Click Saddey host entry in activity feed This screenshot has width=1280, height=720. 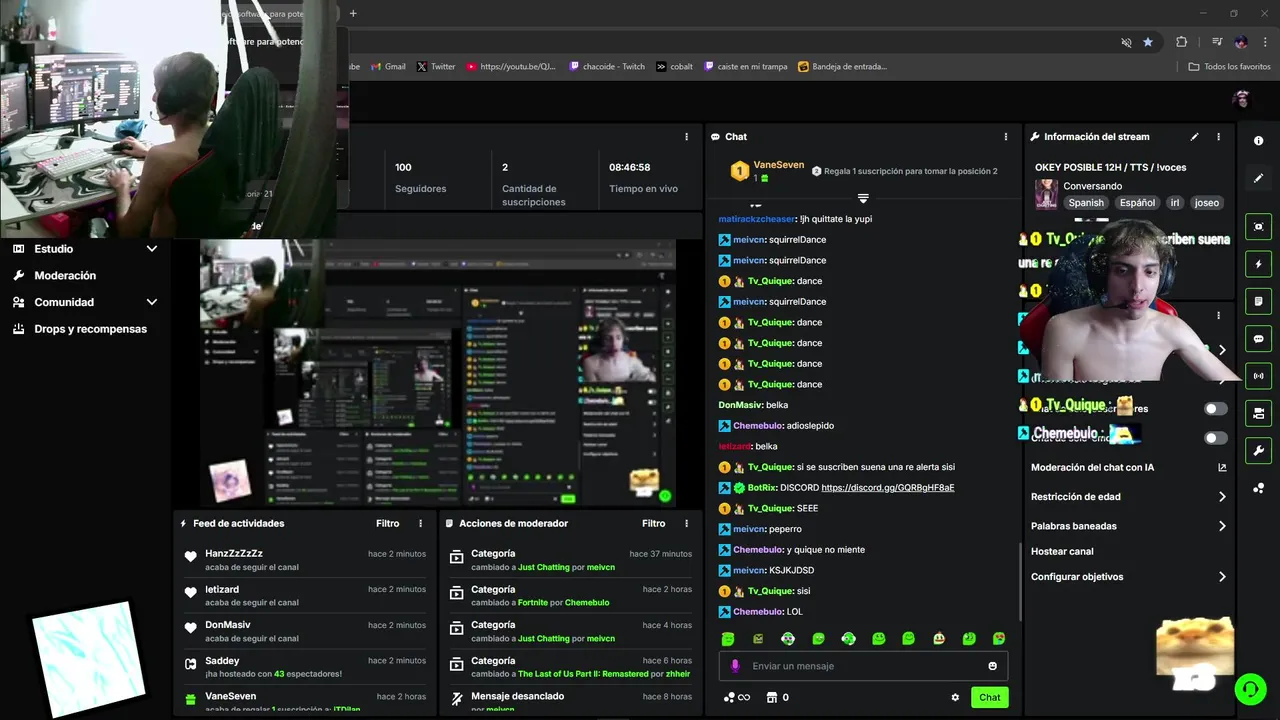305,667
